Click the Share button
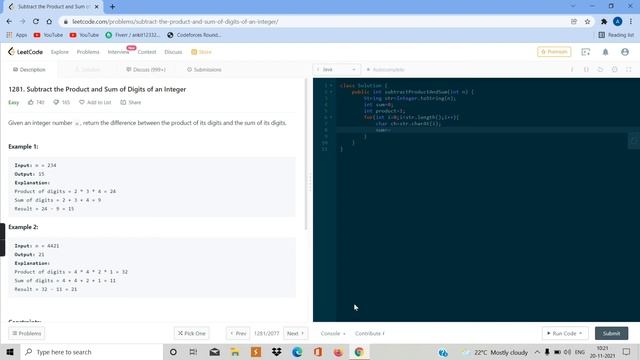The image size is (640, 360). point(131,102)
